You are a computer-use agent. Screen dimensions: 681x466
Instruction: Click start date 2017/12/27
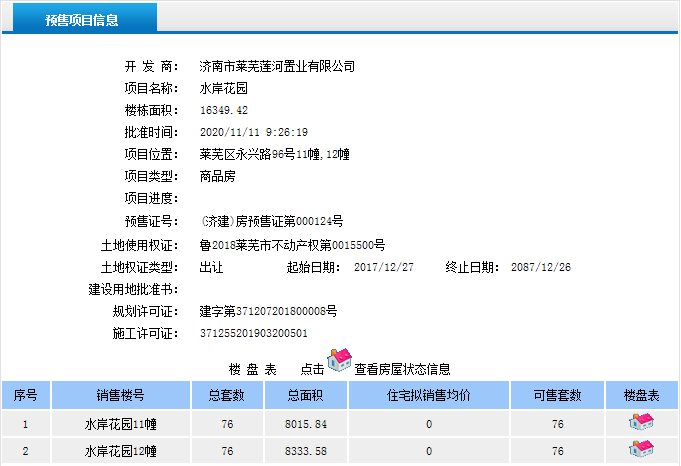click(384, 267)
